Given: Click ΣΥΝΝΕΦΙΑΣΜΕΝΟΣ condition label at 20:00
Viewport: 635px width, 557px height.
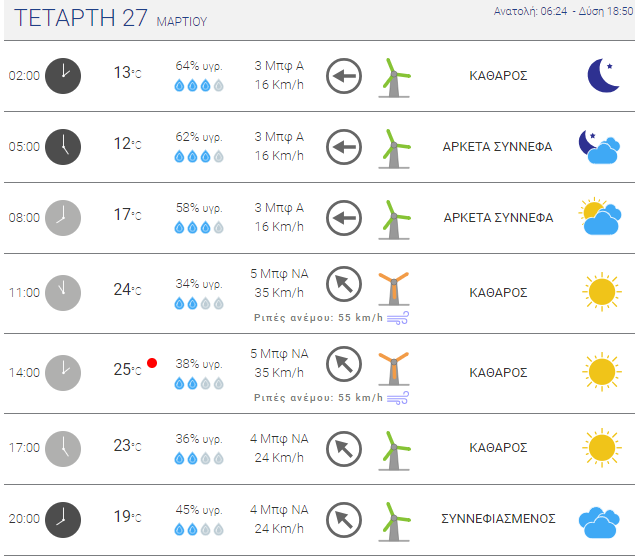Looking at the screenshot, I should [x=497, y=519].
